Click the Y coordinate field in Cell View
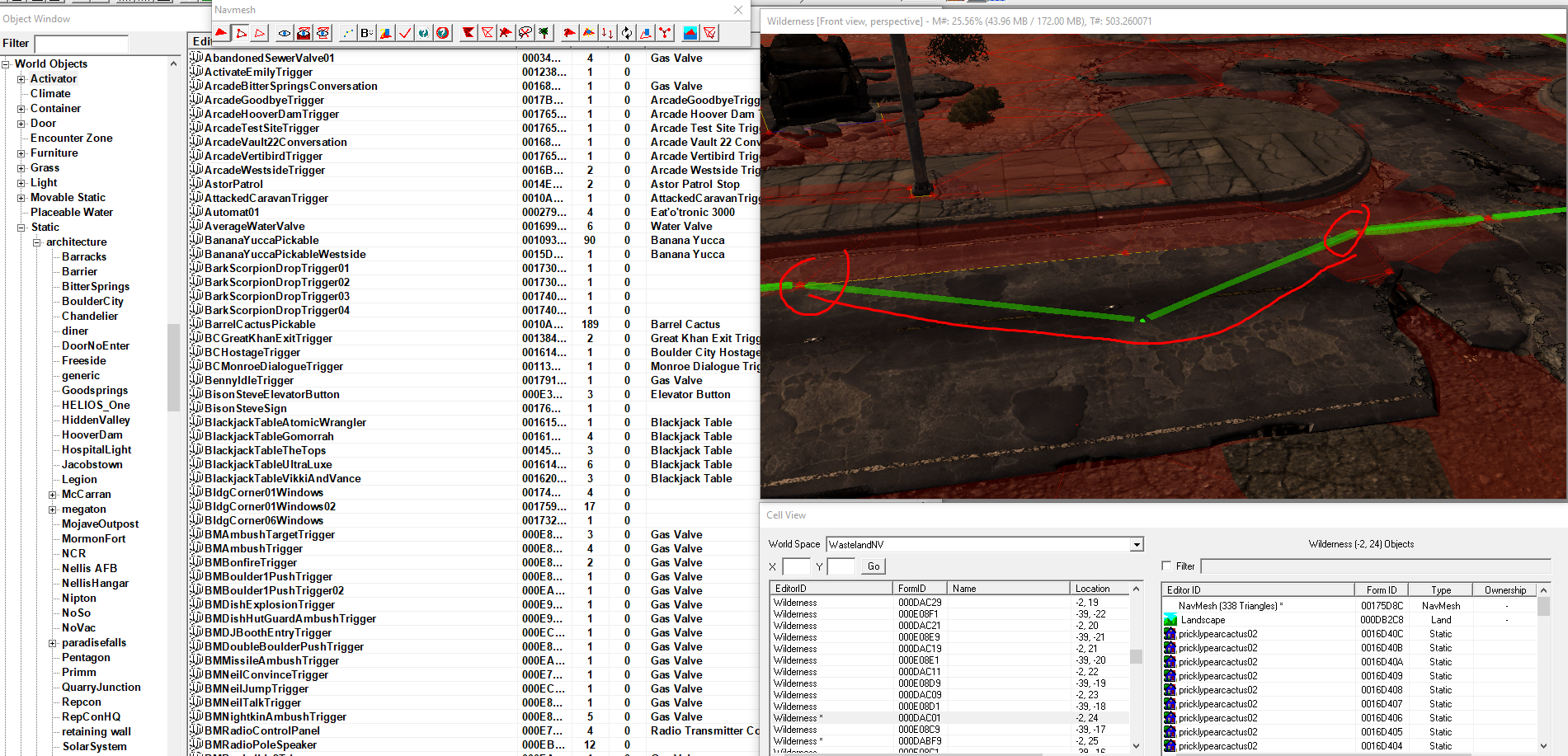This screenshot has height=756, width=1568. (x=841, y=566)
